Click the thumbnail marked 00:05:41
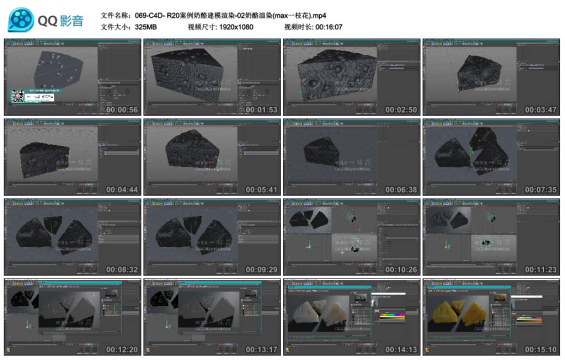Screen dimensions: 565x360 coord(212,157)
